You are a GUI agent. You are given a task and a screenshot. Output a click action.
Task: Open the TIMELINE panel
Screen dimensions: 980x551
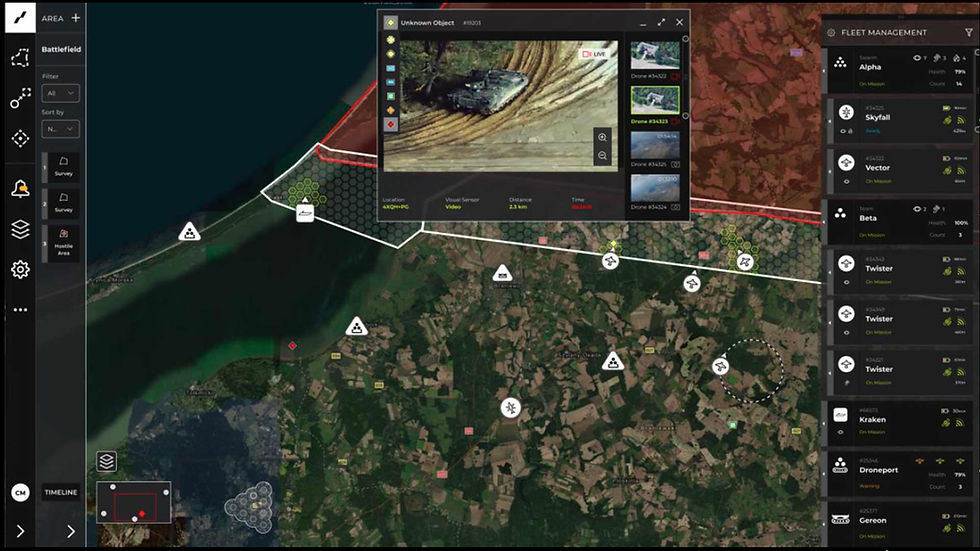[61, 492]
